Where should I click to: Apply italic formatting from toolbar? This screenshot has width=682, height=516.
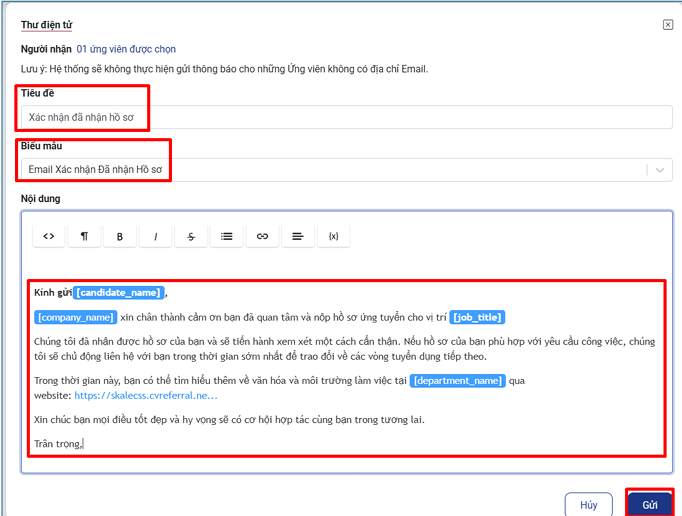[x=155, y=236]
